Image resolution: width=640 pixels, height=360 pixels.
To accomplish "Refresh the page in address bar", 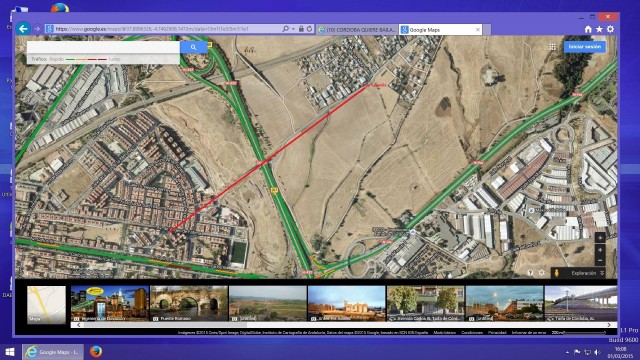I will click(x=309, y=29).
